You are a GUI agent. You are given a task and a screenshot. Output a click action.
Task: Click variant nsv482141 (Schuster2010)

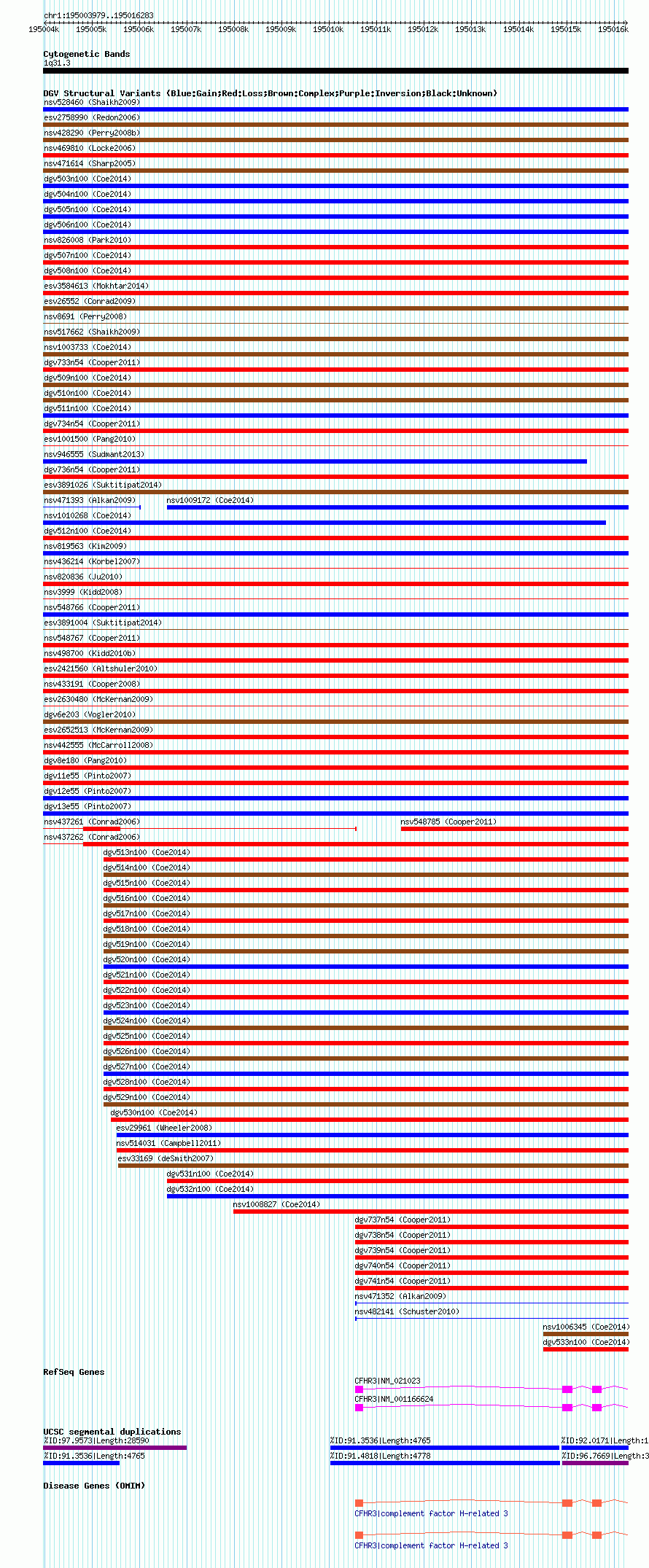(x=407, y=1311)
